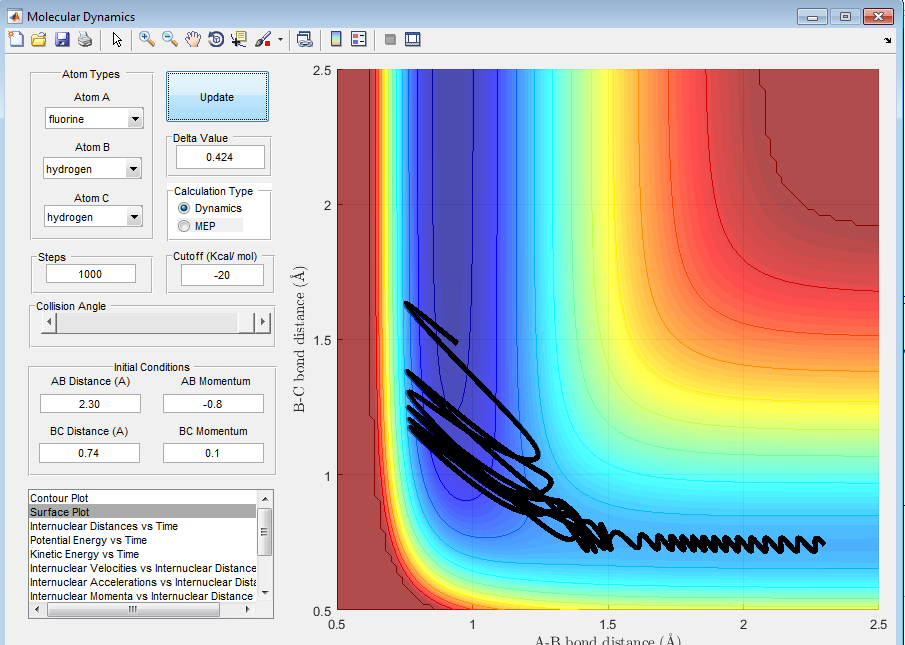Open the Atom C hydrogen dropdown
This screenshot has width=905, height=645.
[x=135, y=217]
